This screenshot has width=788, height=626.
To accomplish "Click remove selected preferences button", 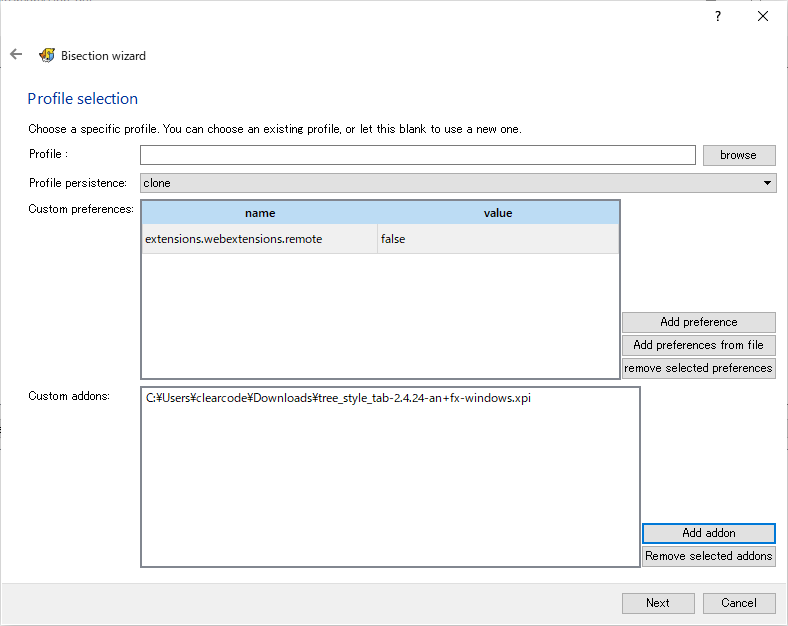I will [x=699, y=368].
